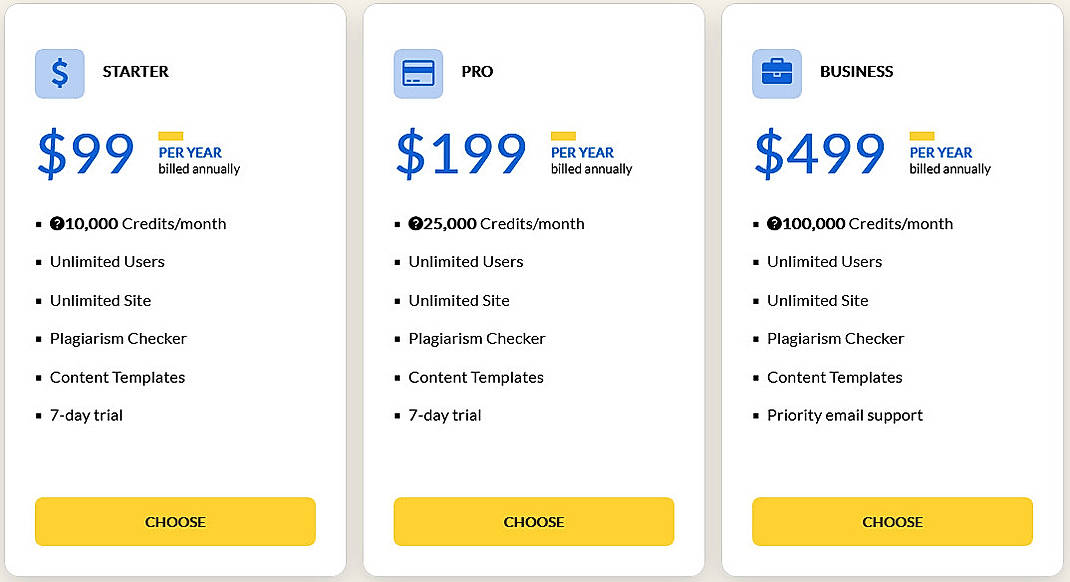Click the STARTER plan title
This screenshot has width=1070, height=582.
click(136, 71)
